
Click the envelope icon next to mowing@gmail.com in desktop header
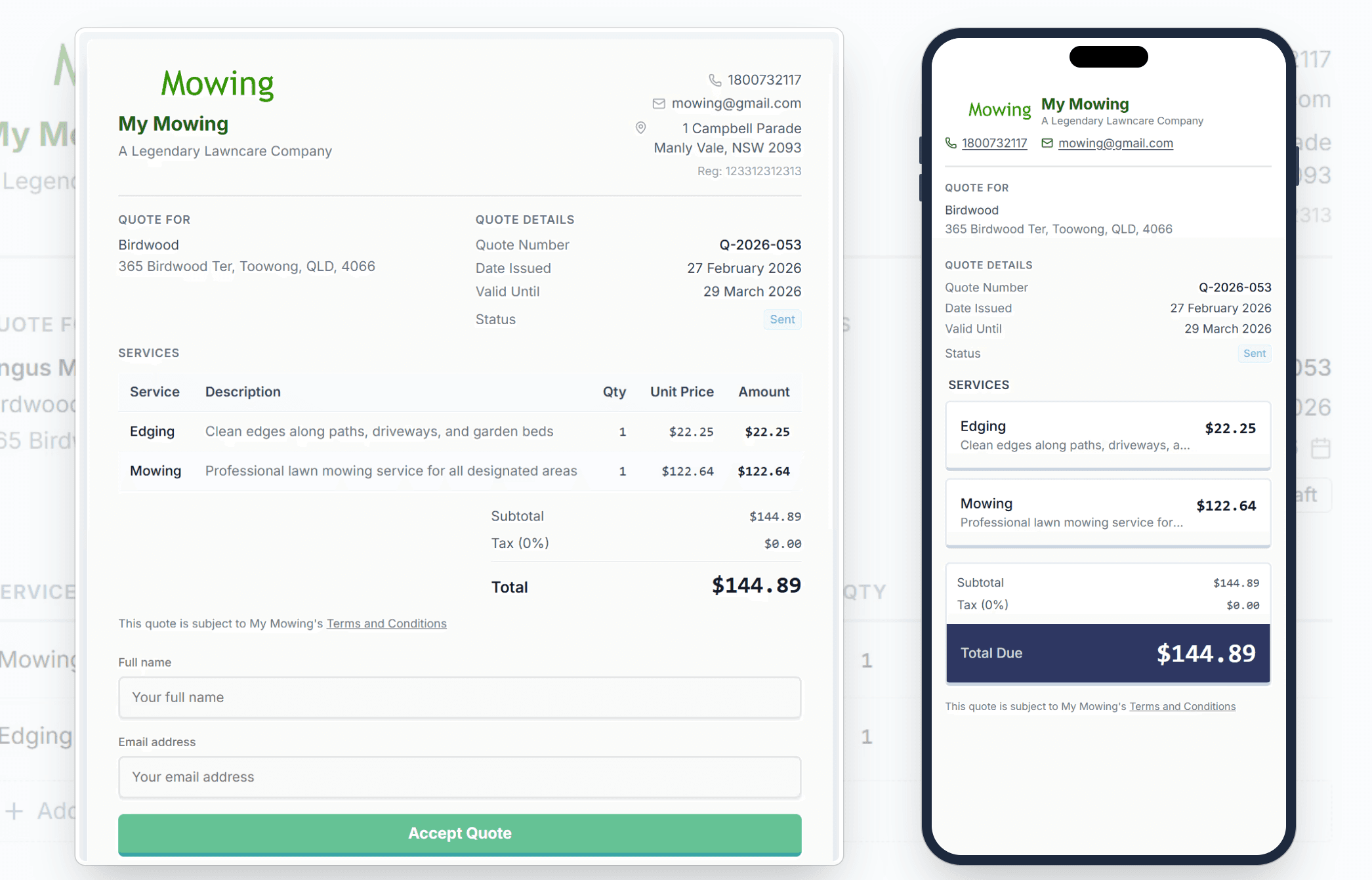(659, 104)
